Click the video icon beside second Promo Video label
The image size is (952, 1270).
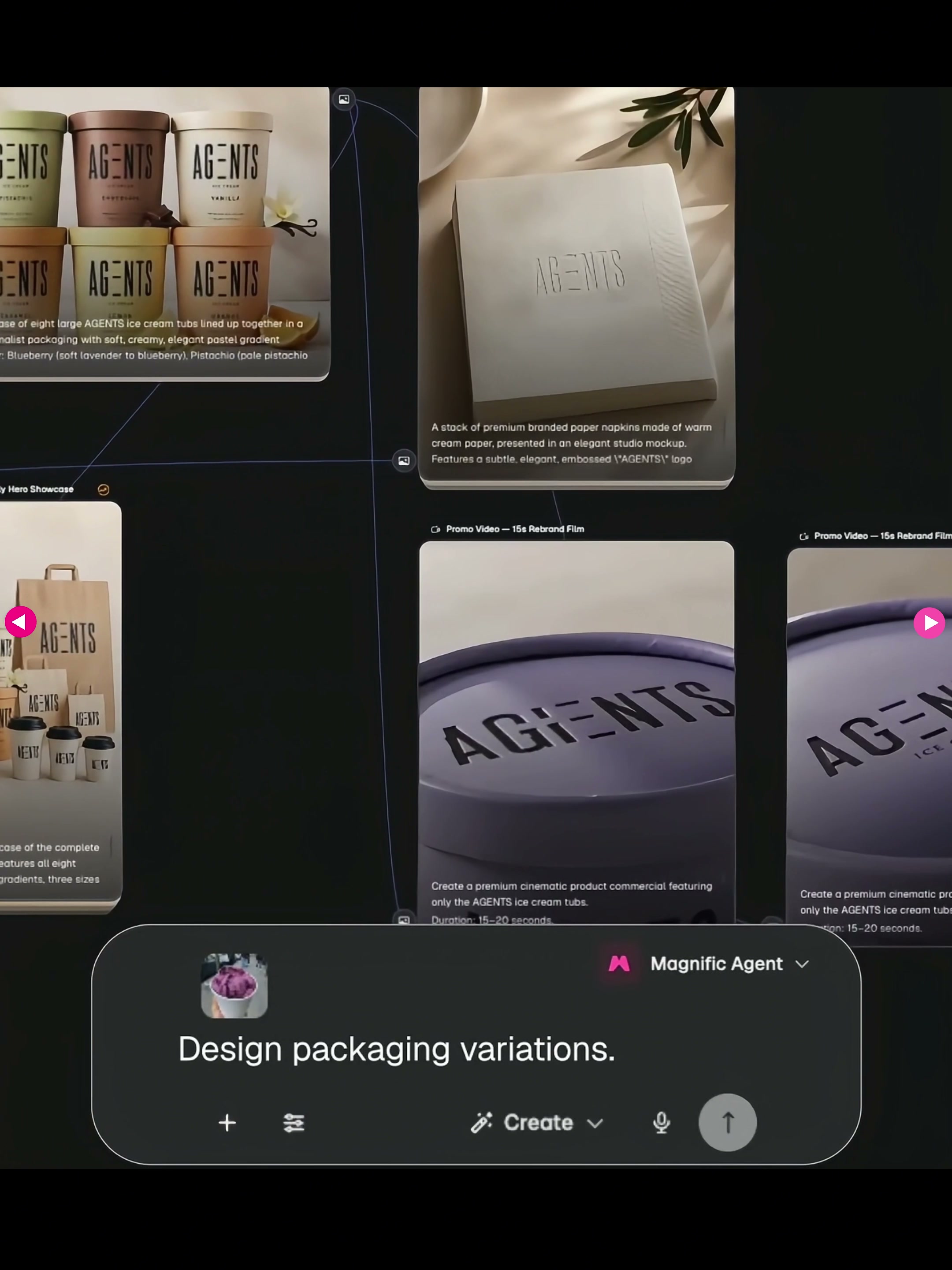(804, 536)
